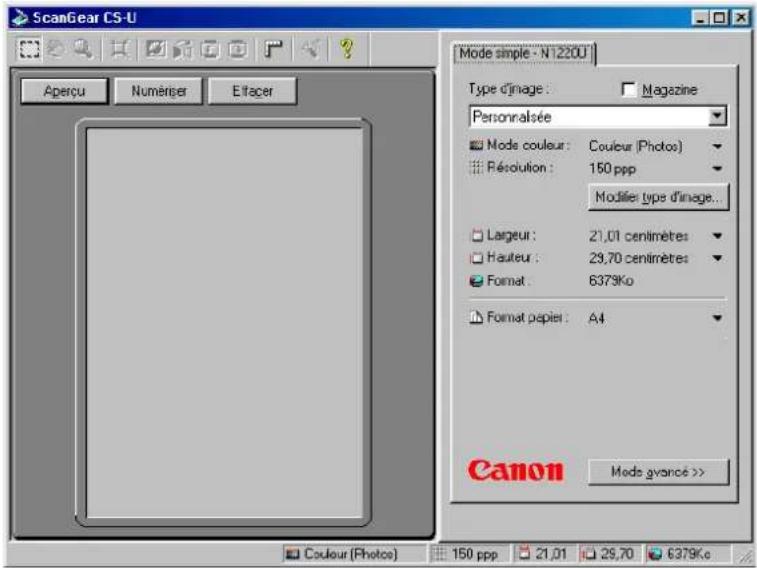Select the hand move tool
The height and width of the screenshot is (568, 757).
tap(56, 49)
